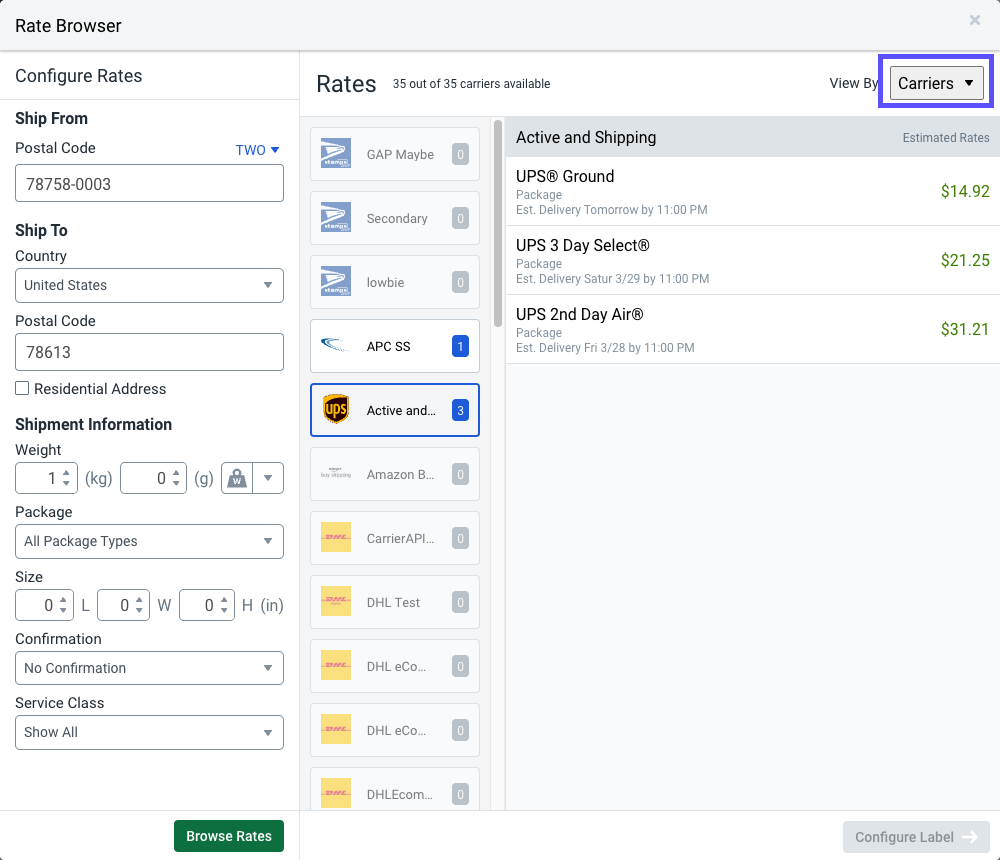1000x860 pixels.
Task: Click the carrier list scrollbar
Action: [498, 223]
